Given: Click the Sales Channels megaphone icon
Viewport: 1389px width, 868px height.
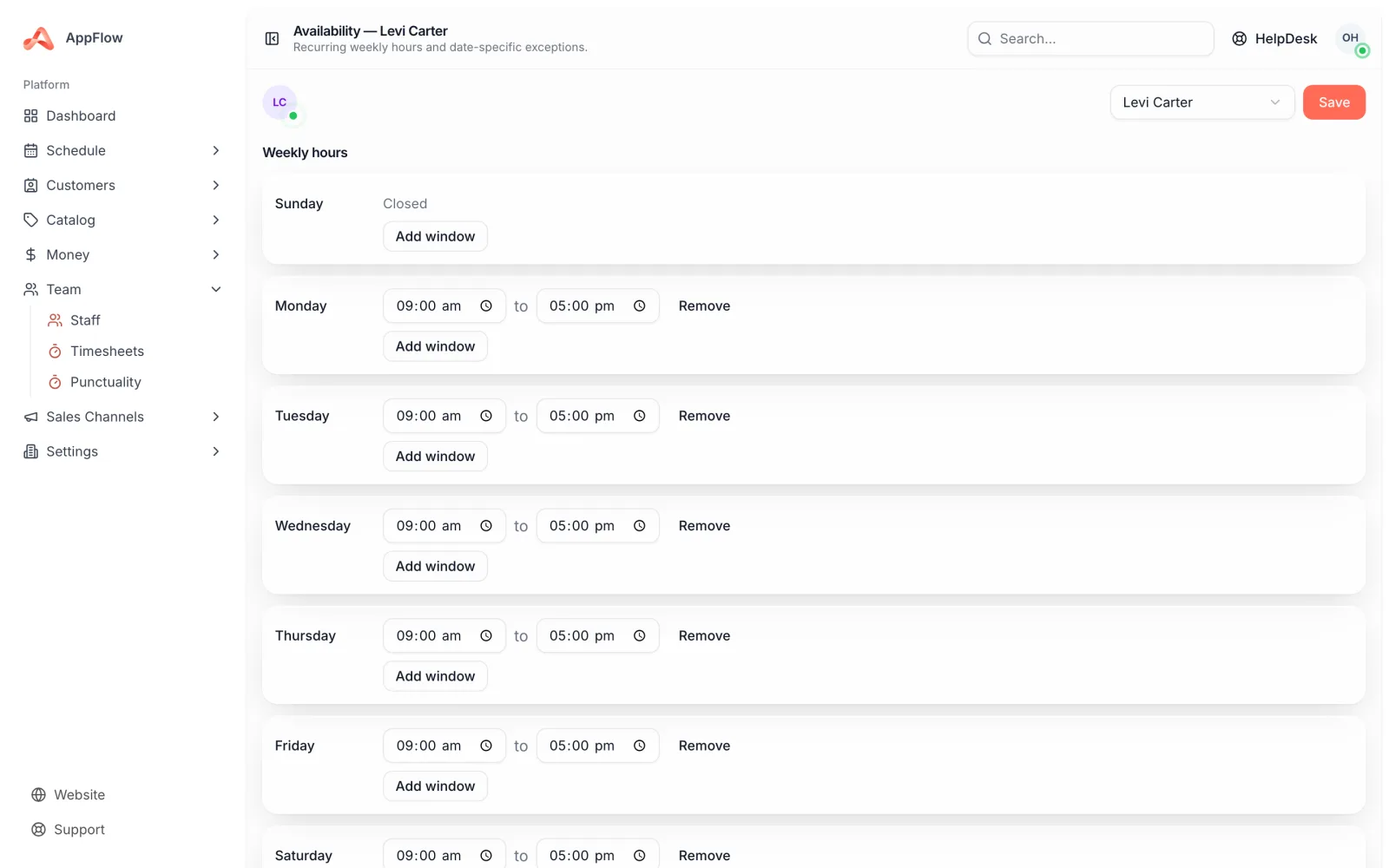Looking at the screenshot, I should click(31, 417).
